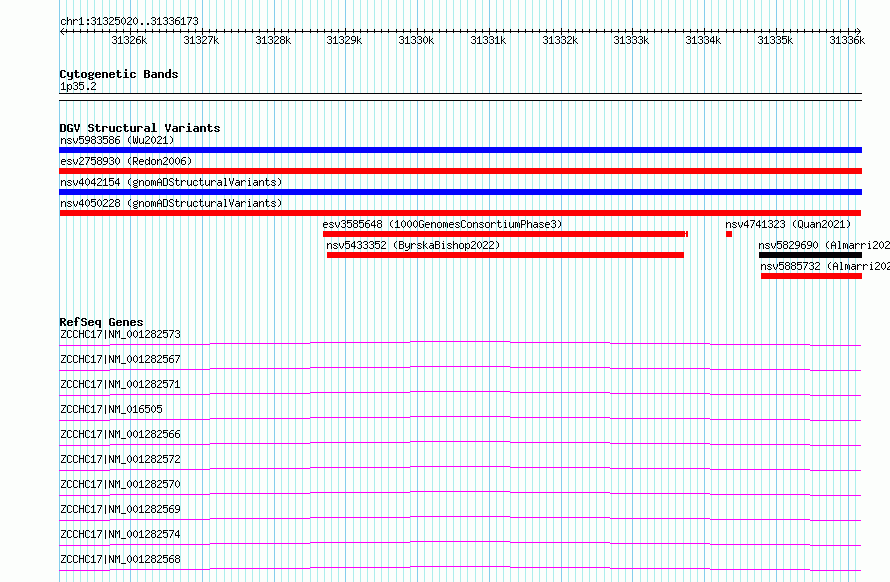The image size is (890, 582).
Task: Select the nsv4050228 gnomAD red variant bar
Action: [460, 213]
